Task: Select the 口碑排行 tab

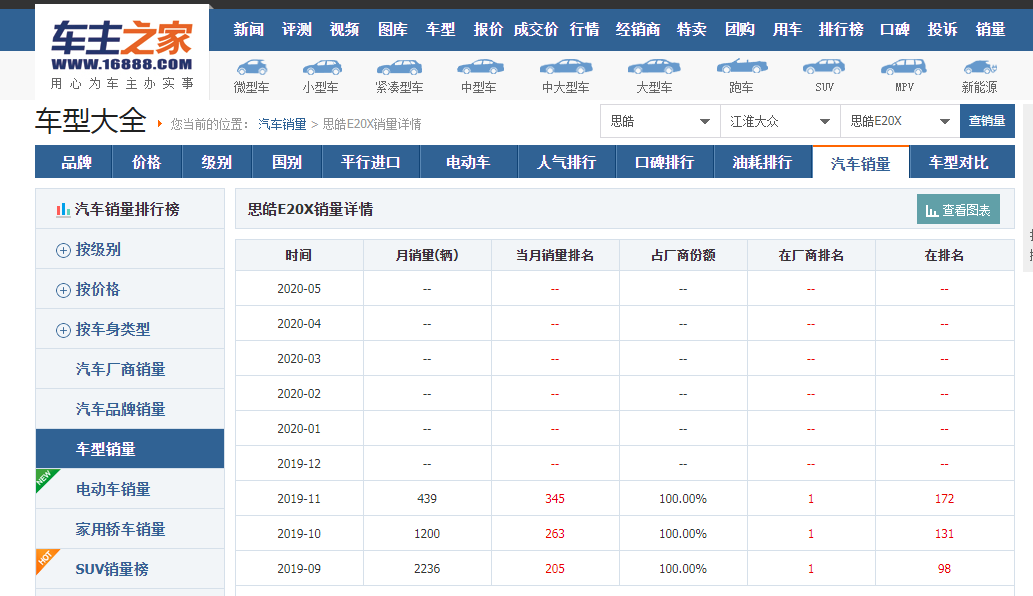Action: (665, 162)
